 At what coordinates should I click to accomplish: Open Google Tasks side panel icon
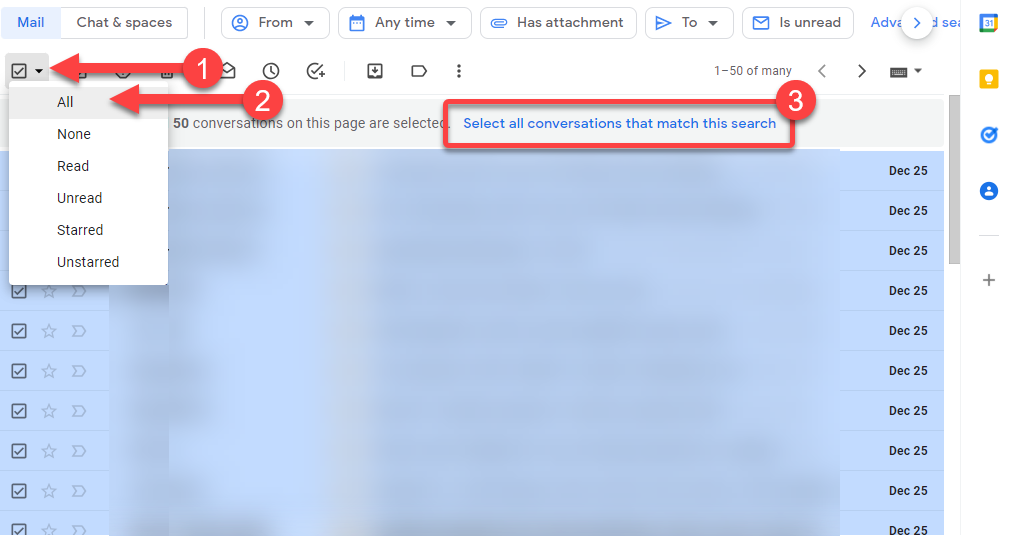point(988,135)
